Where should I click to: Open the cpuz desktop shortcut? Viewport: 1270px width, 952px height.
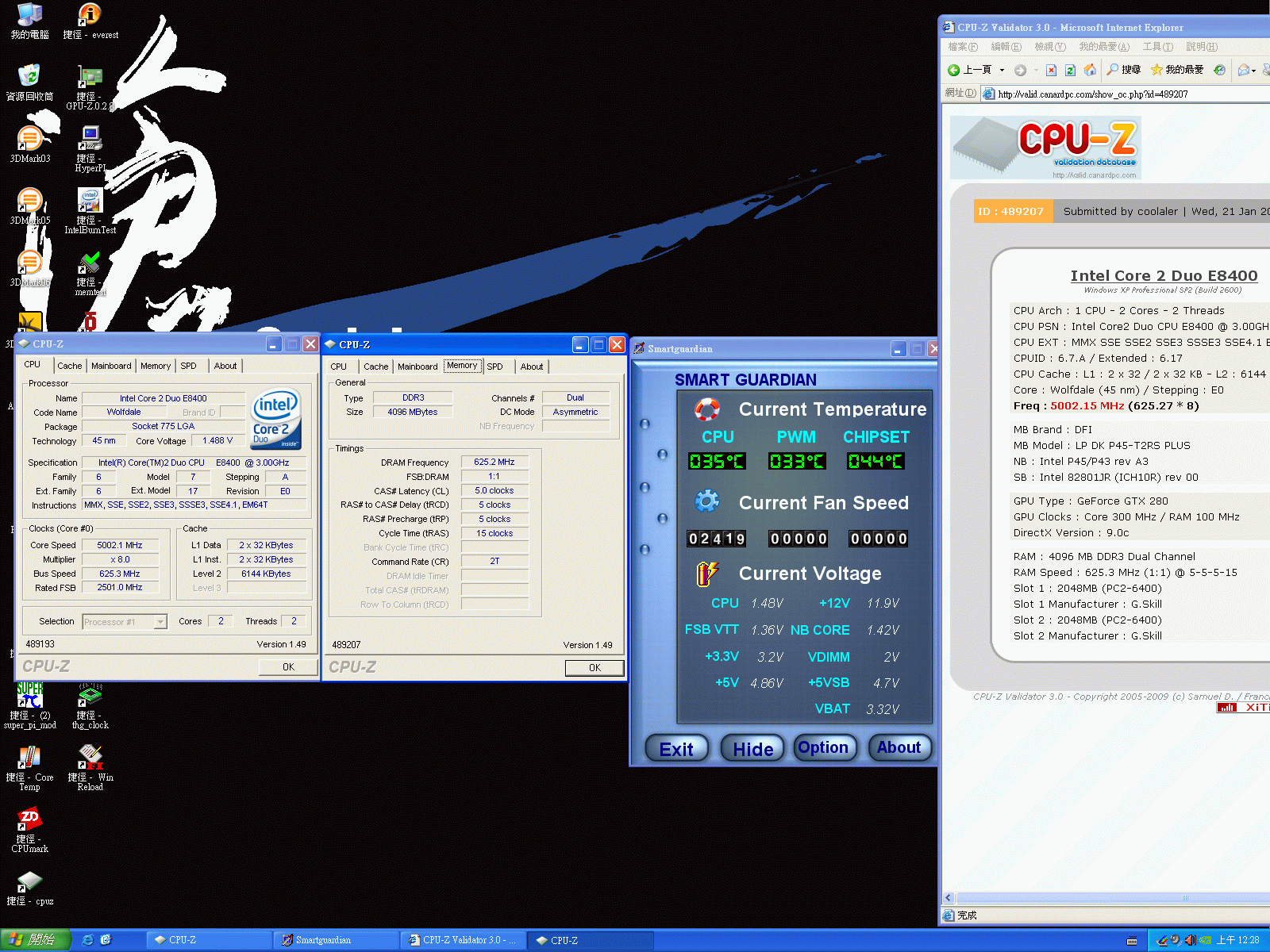29,887
